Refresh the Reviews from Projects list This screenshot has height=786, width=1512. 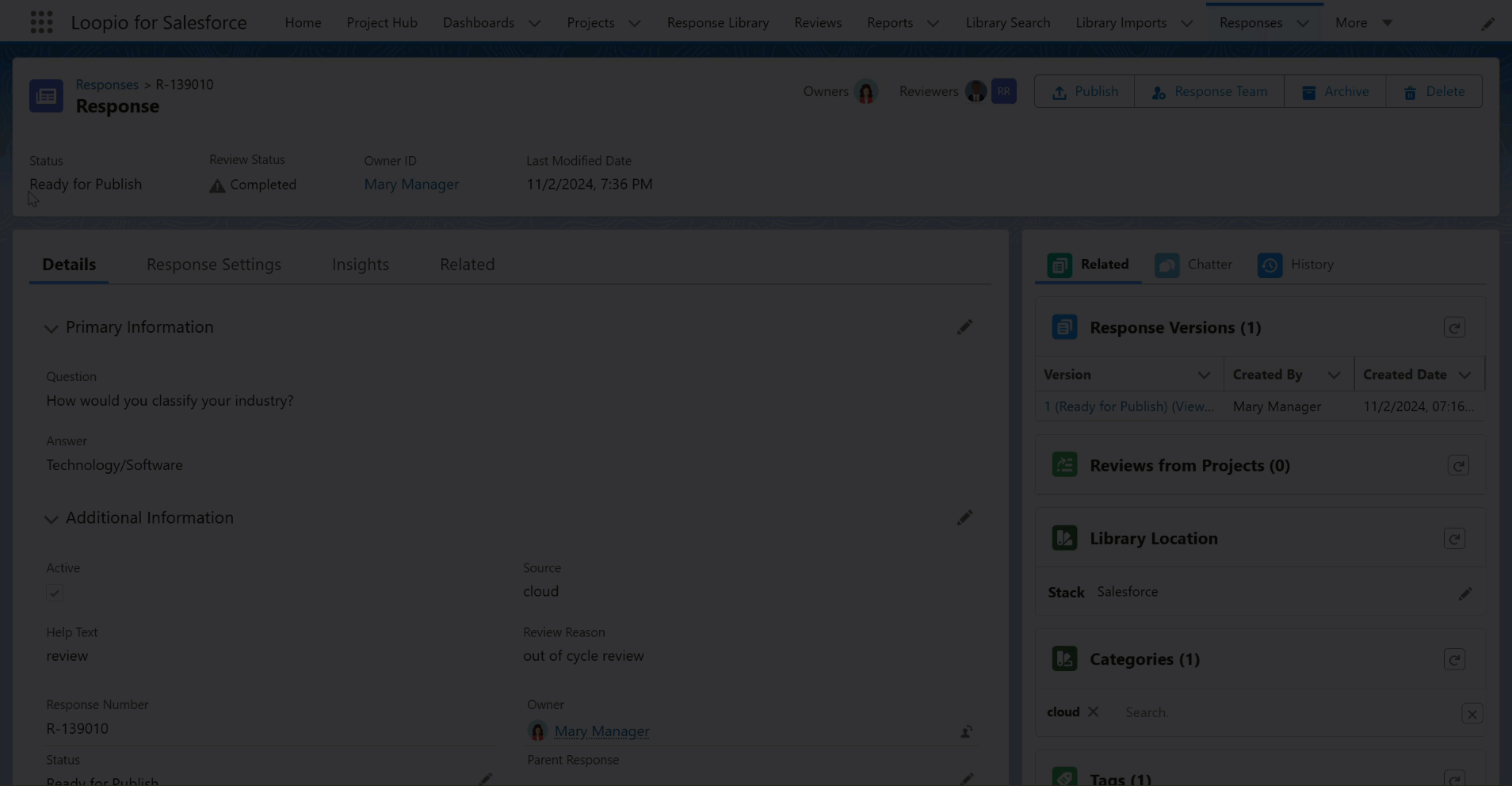tap(1458, 466)
